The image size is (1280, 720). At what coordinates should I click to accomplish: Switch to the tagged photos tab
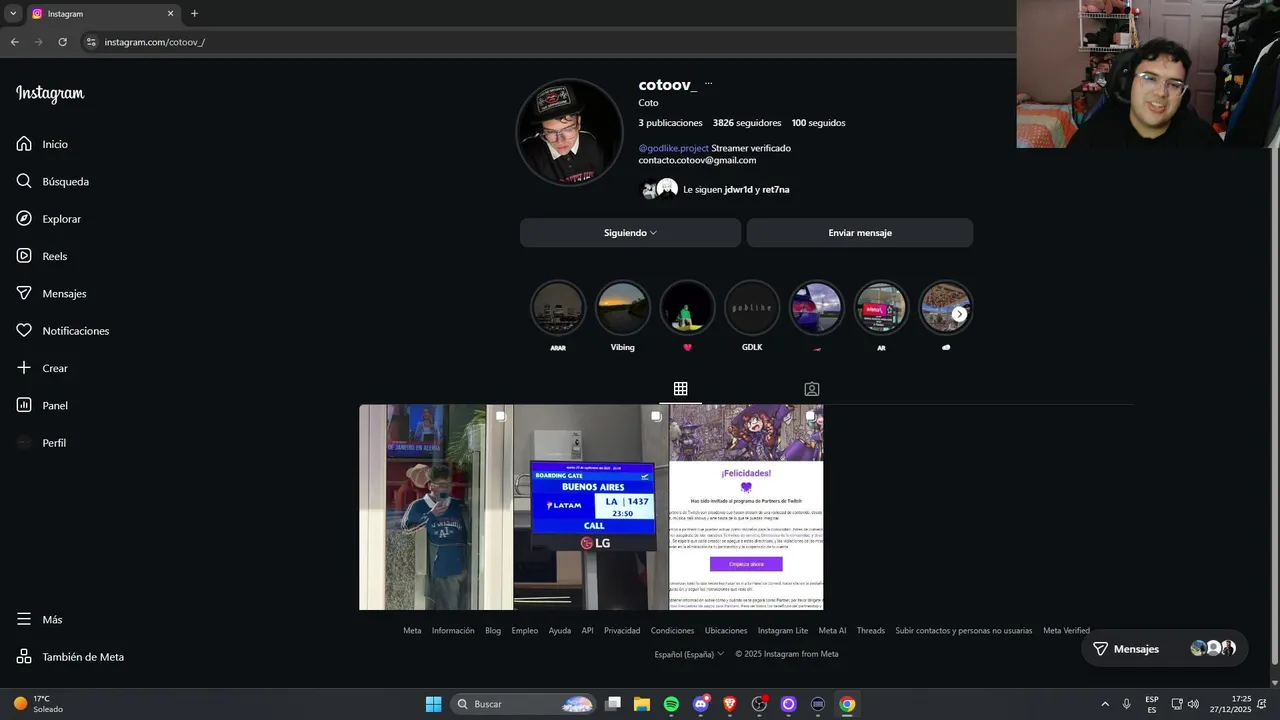click(x=812, y=389)
